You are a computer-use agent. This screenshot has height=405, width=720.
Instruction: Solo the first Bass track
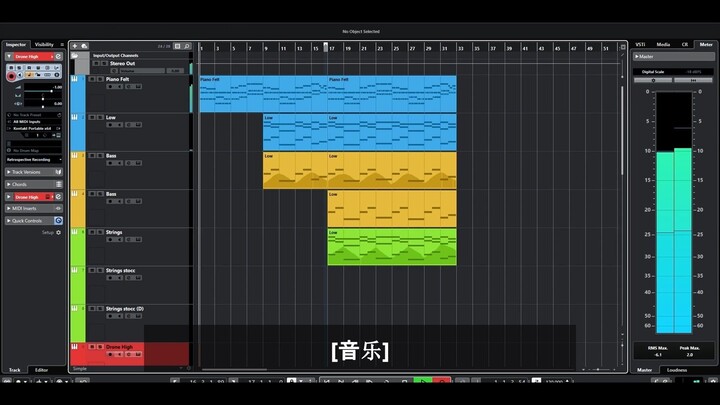(100, 156)
